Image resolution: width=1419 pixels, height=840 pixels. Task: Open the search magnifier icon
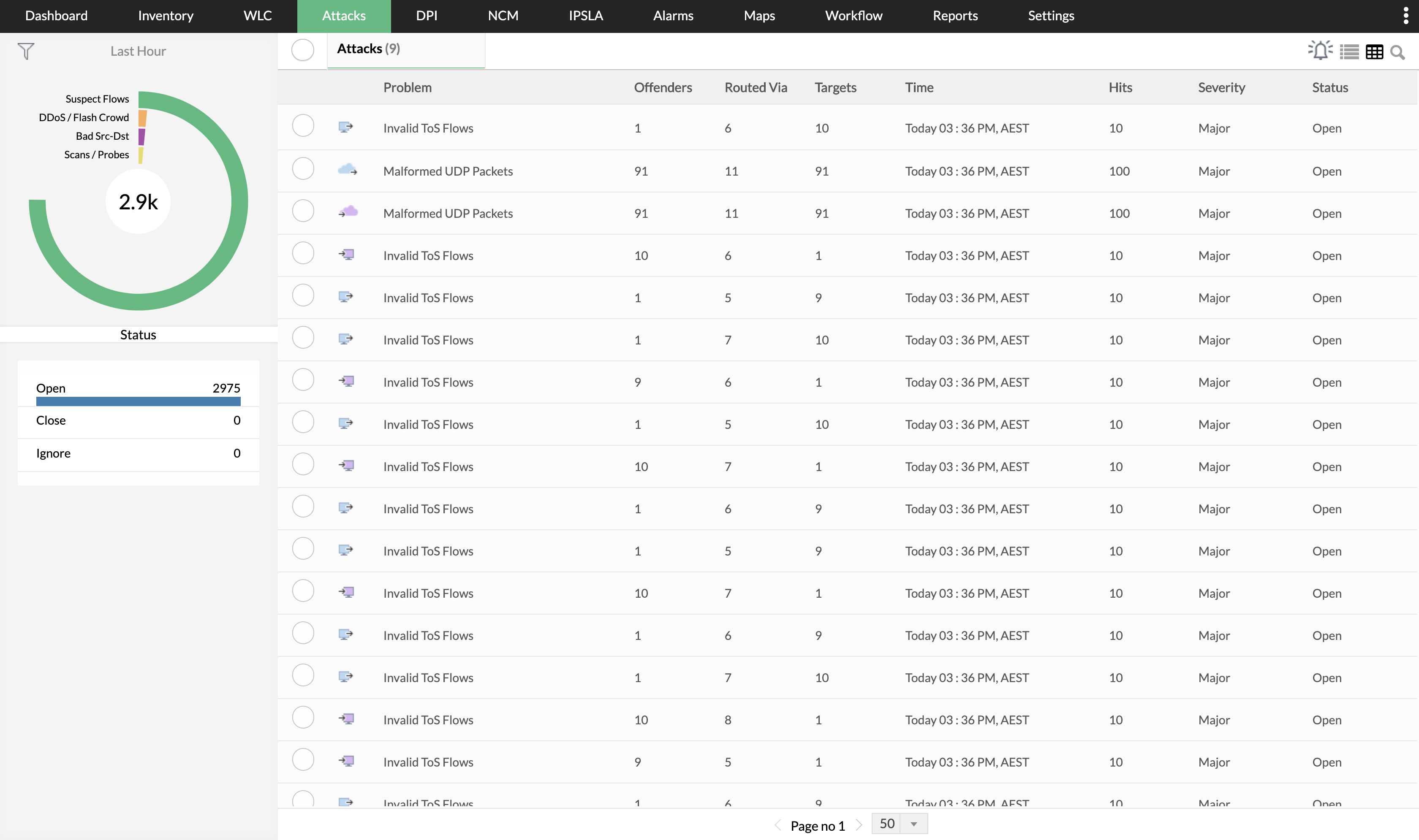pyautogui.click(x=1397, y=52)
